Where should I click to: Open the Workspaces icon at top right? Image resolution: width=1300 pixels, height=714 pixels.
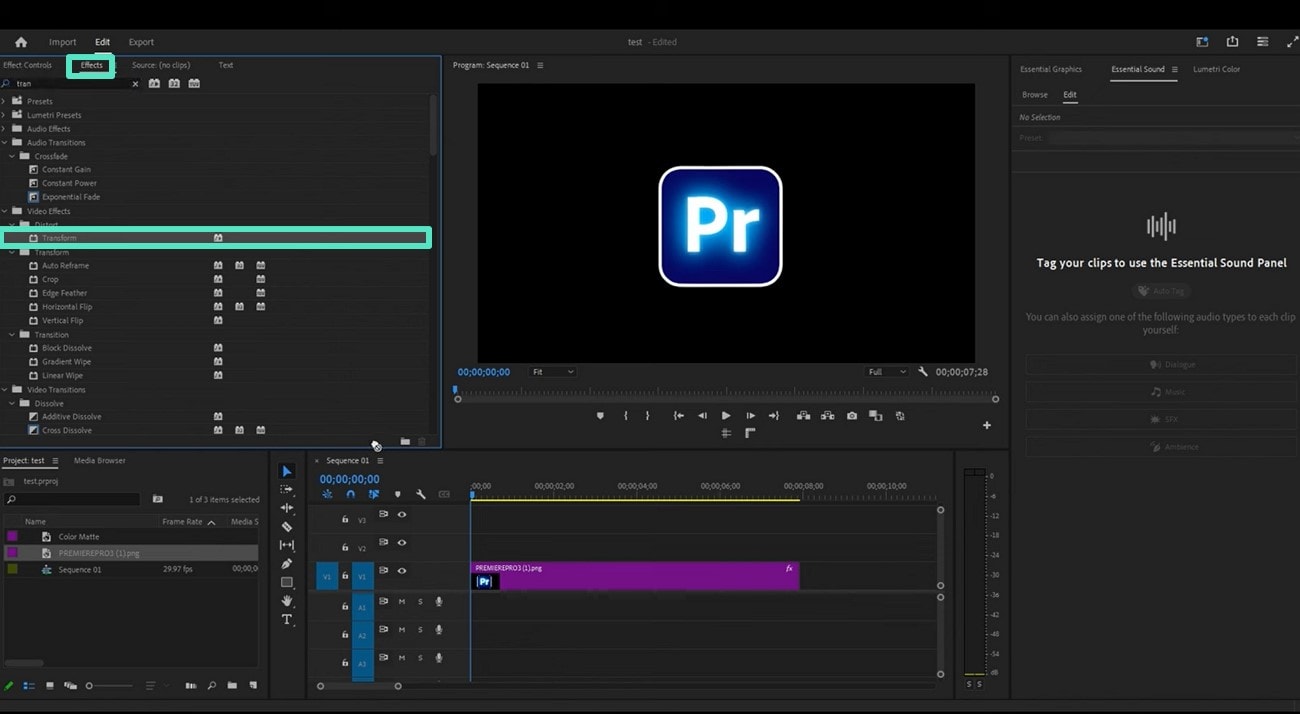1202,42
